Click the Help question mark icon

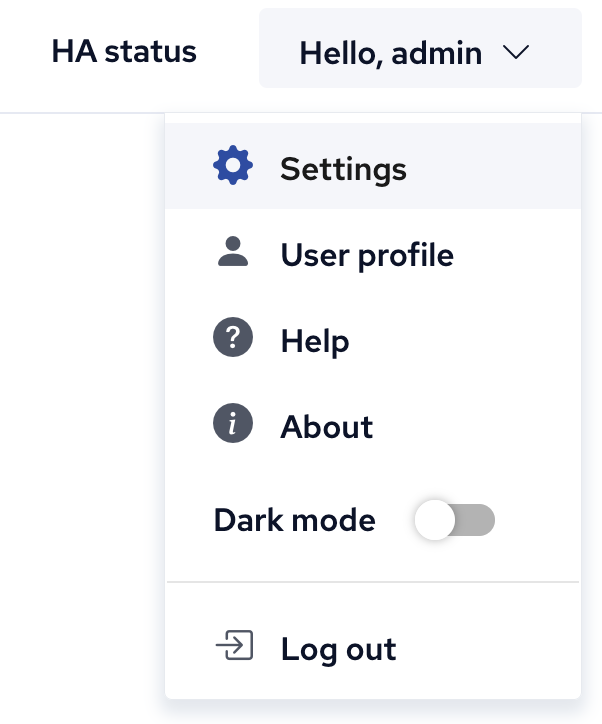click(x=233, y=340)
